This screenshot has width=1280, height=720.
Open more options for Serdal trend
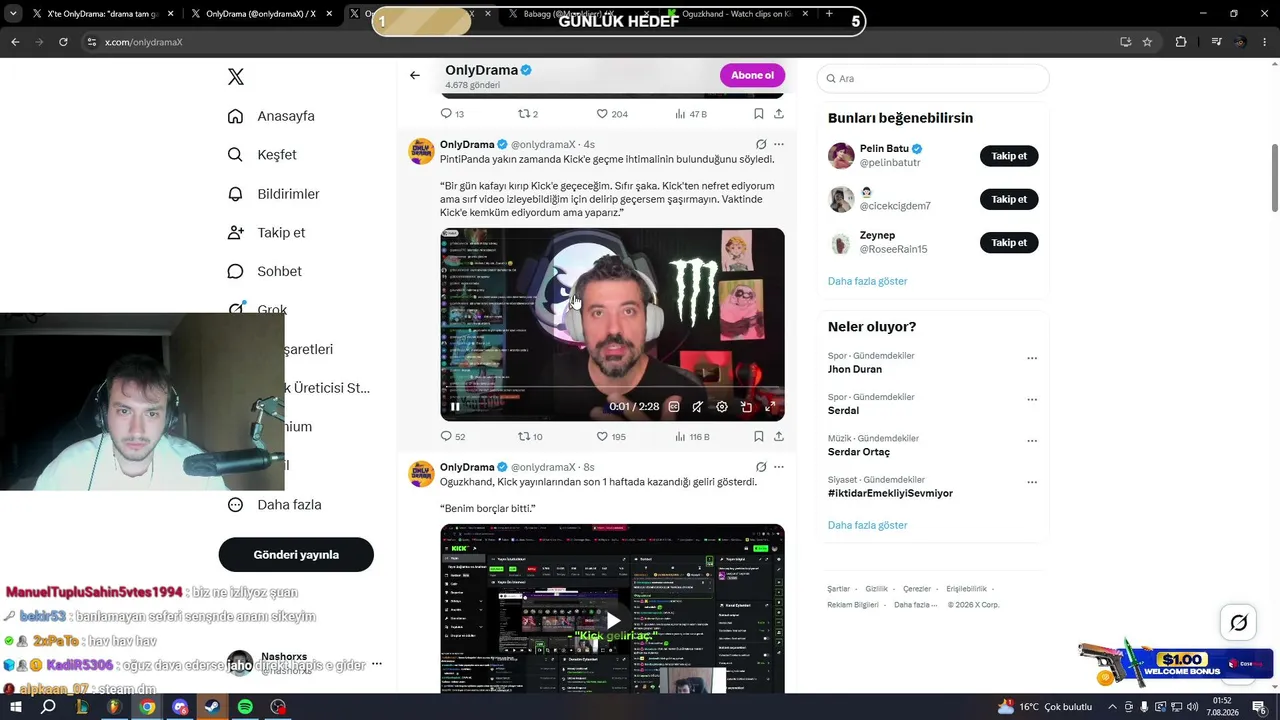click(x=1032, y=399)
